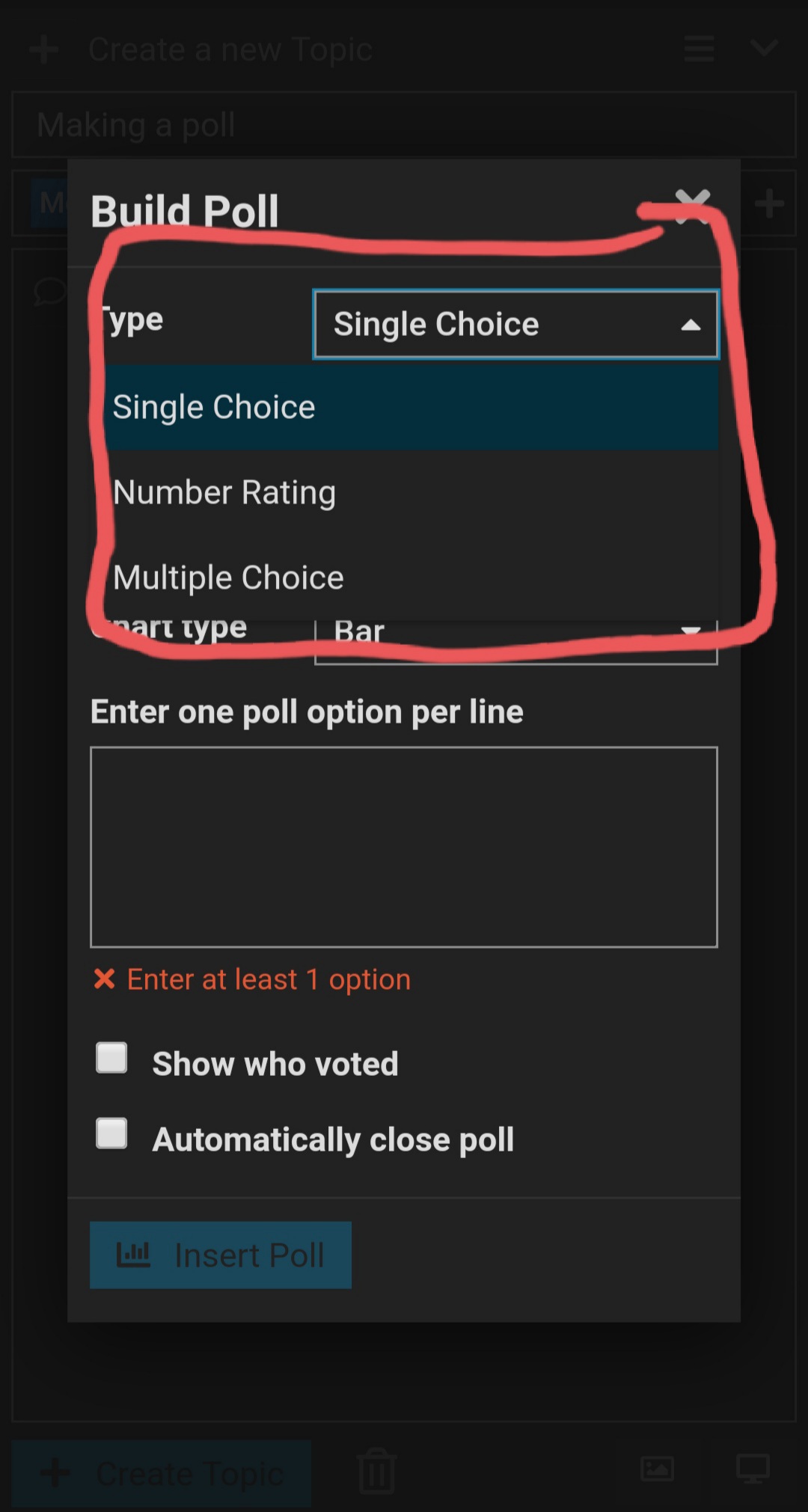Open the hamburger menu icon in header
Viewport: 808px width, 1512px height.
pos(699,49)
